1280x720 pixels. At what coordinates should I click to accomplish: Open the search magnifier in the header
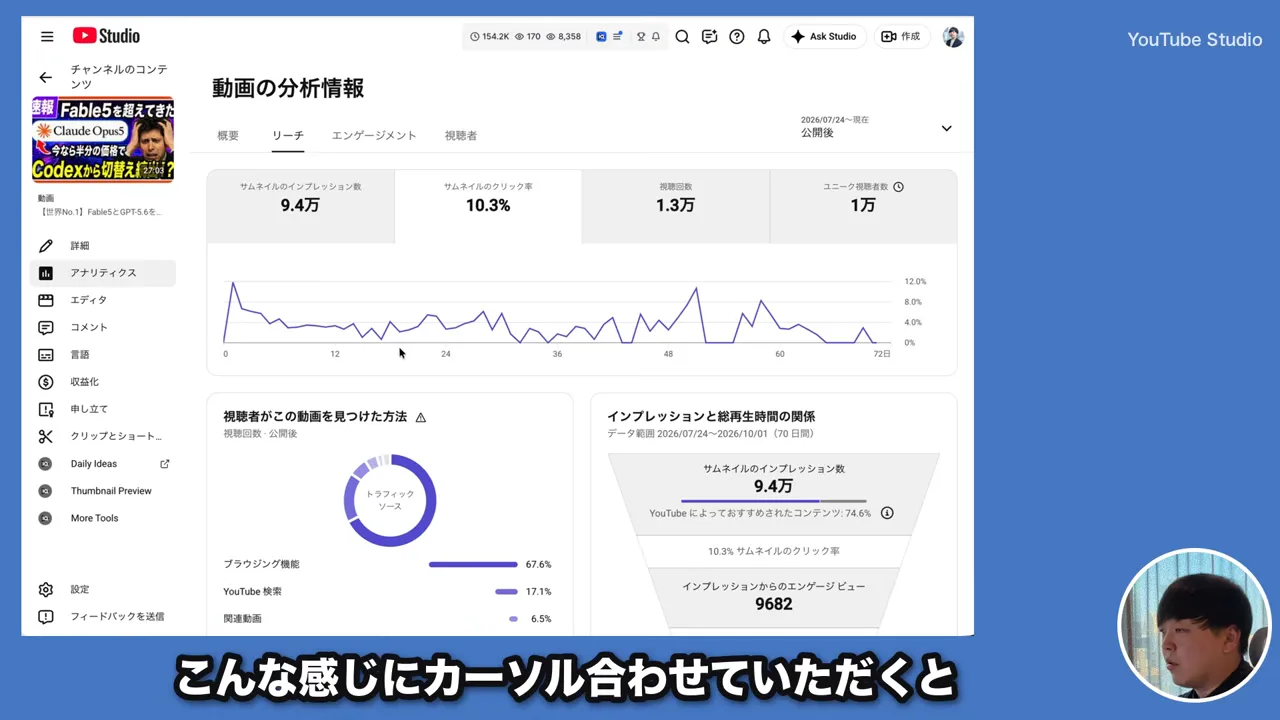click(682, 37)
